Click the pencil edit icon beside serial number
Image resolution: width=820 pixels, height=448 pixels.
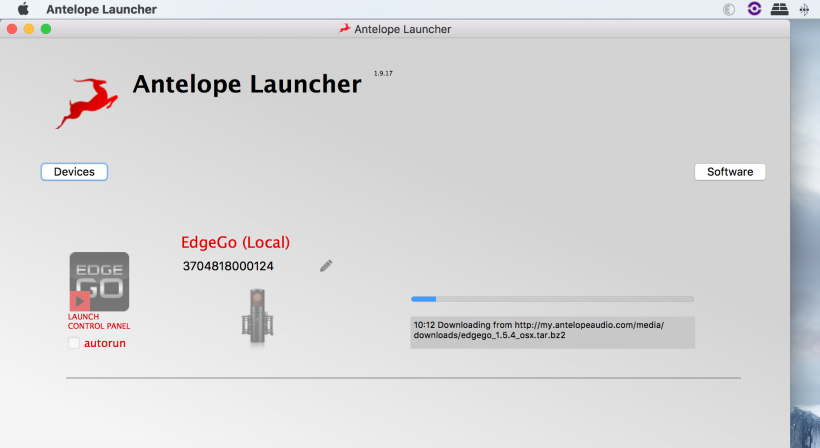326,266
